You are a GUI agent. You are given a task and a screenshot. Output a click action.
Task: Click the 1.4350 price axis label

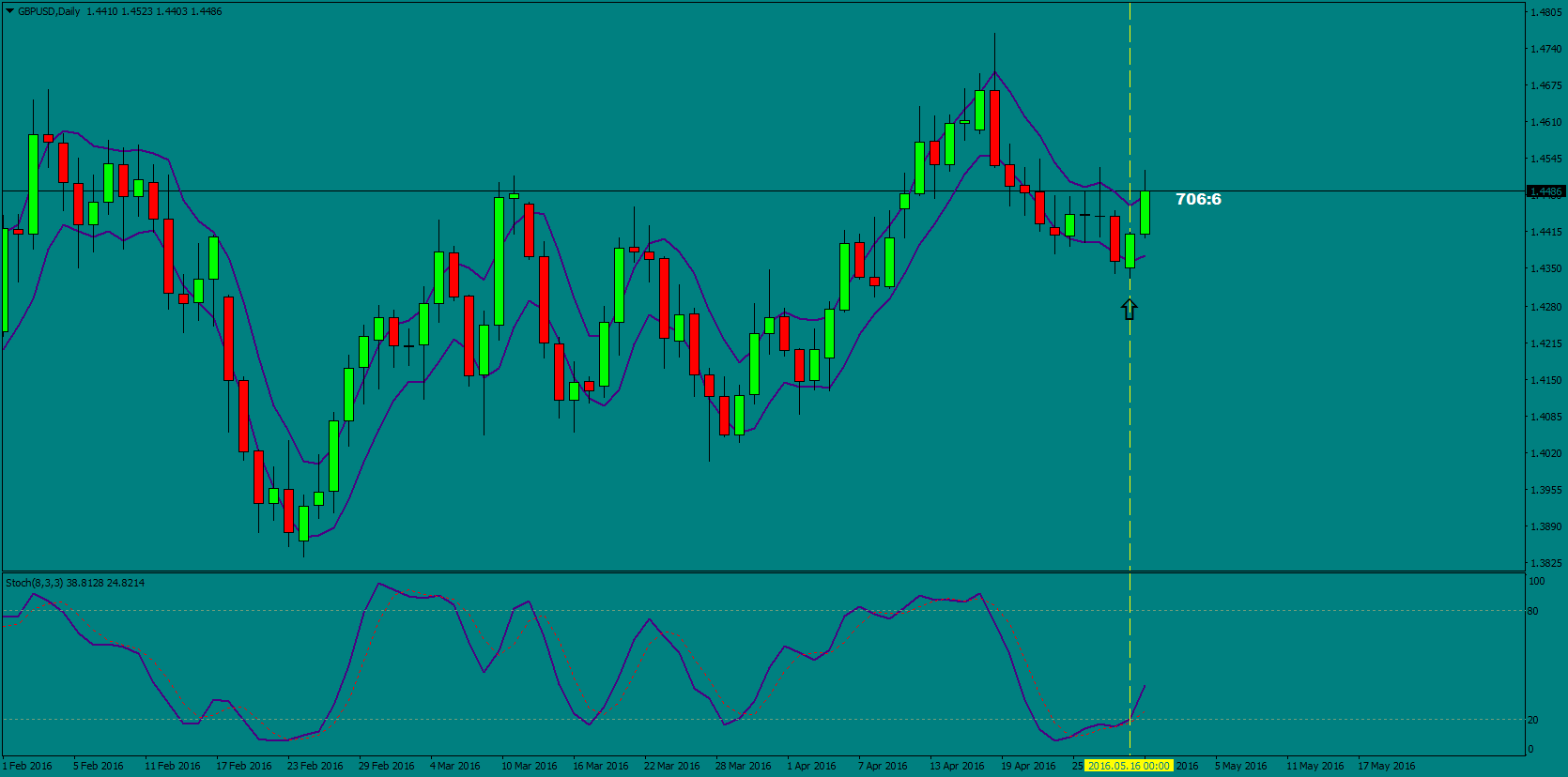(1546, 268)
